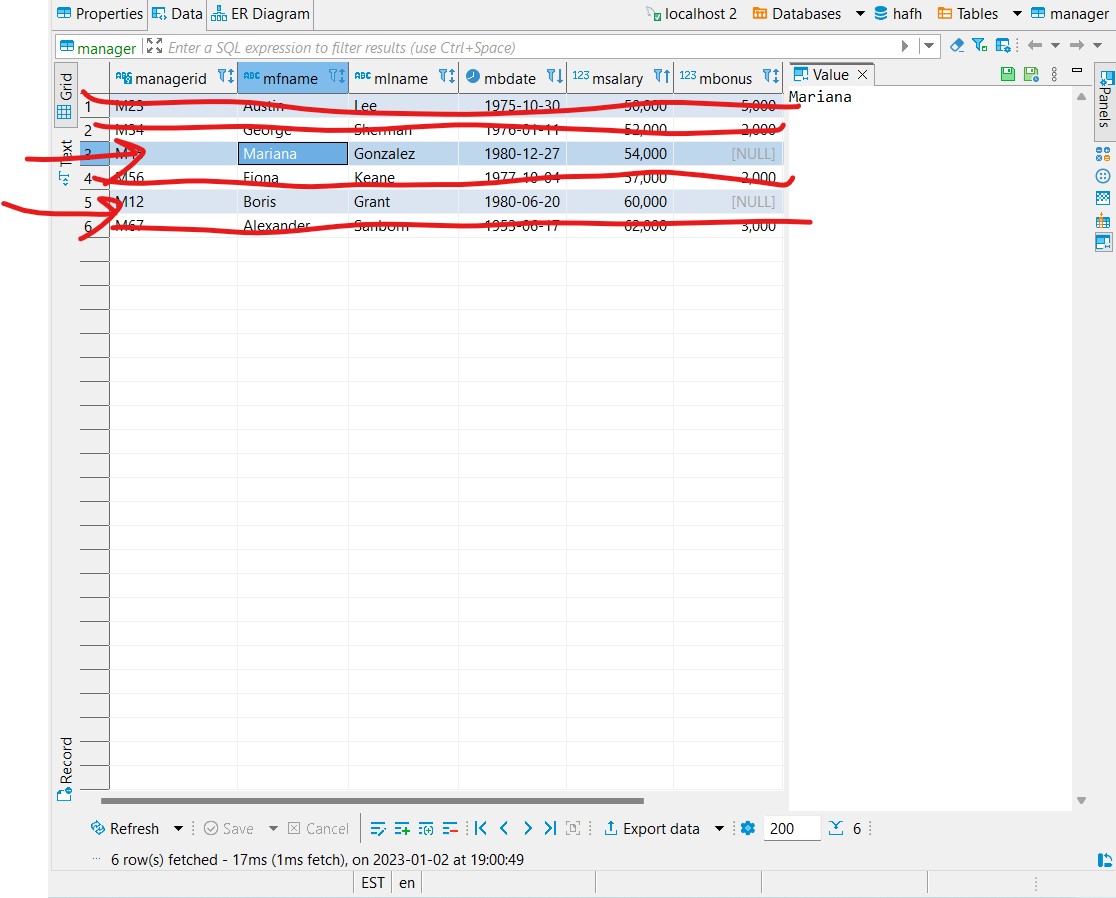Open the Export data dropdown
1116x898 pixels.
click(x=719, y=828)
